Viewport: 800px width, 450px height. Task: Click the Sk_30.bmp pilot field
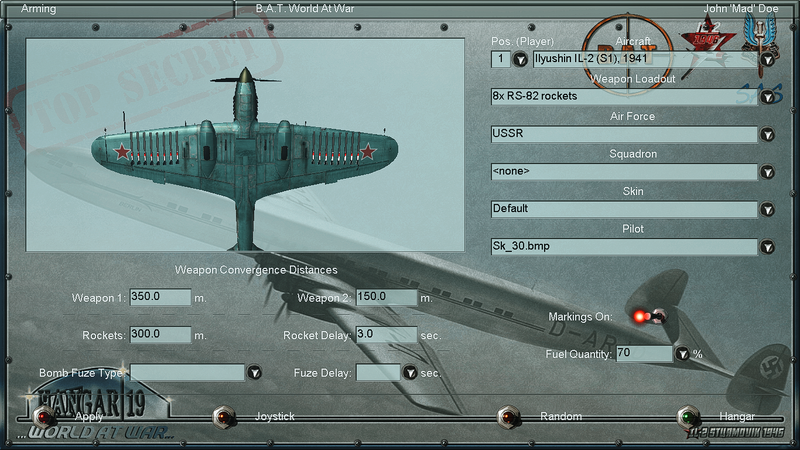point(624,246)
